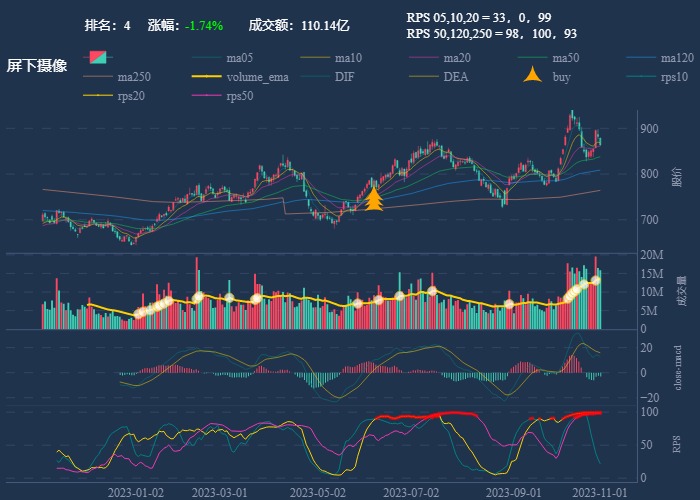
Task: Click the RPS axis title
Action: (x=677, y=444)
